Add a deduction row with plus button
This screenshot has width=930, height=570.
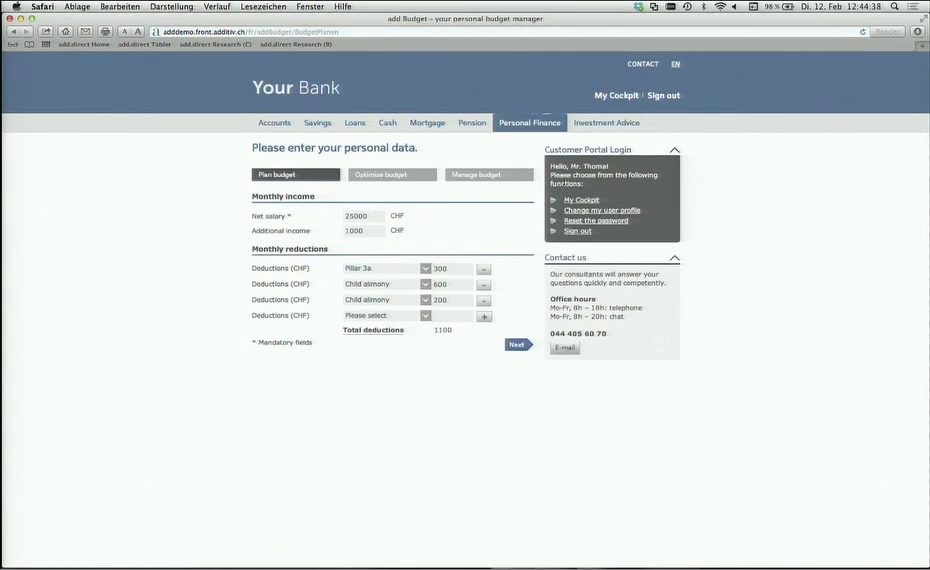(x=483, y=316)
